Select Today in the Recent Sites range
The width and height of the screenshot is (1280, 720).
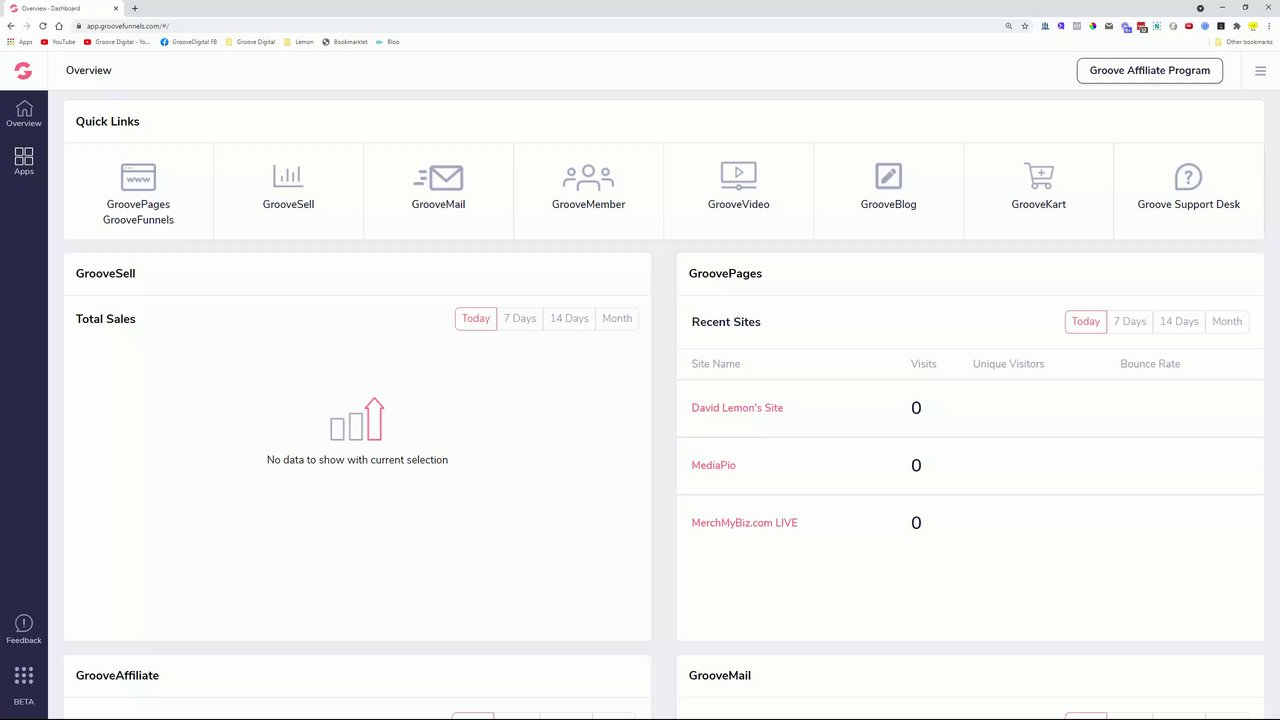(x=1086, y=322)
